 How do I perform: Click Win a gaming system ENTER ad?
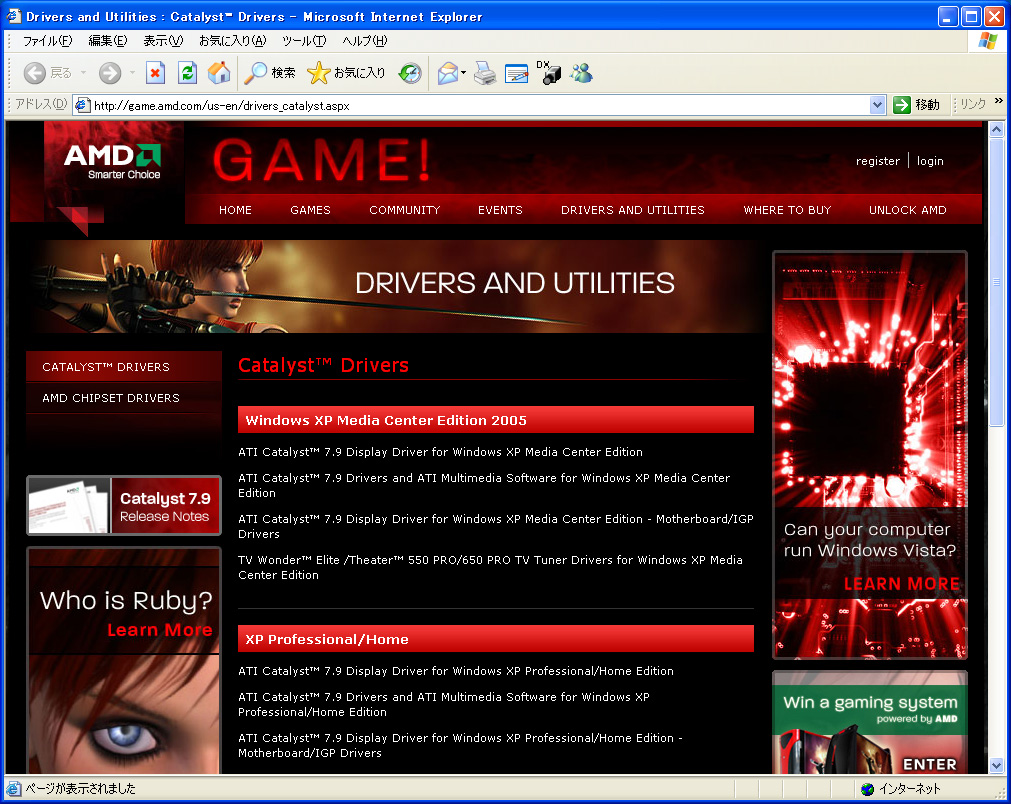coord(870,722)
